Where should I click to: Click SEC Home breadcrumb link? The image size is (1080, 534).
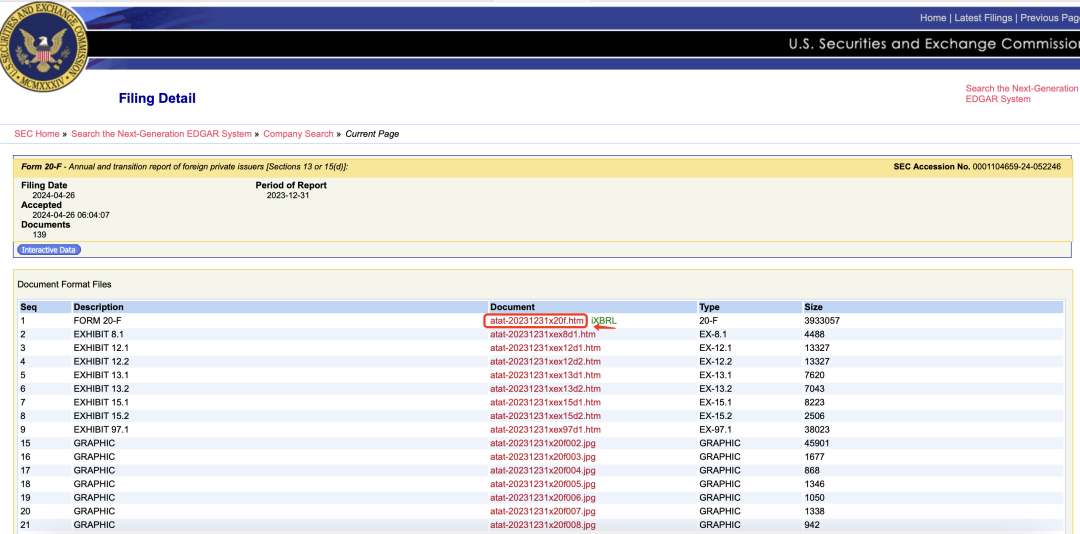click(37, 134)
